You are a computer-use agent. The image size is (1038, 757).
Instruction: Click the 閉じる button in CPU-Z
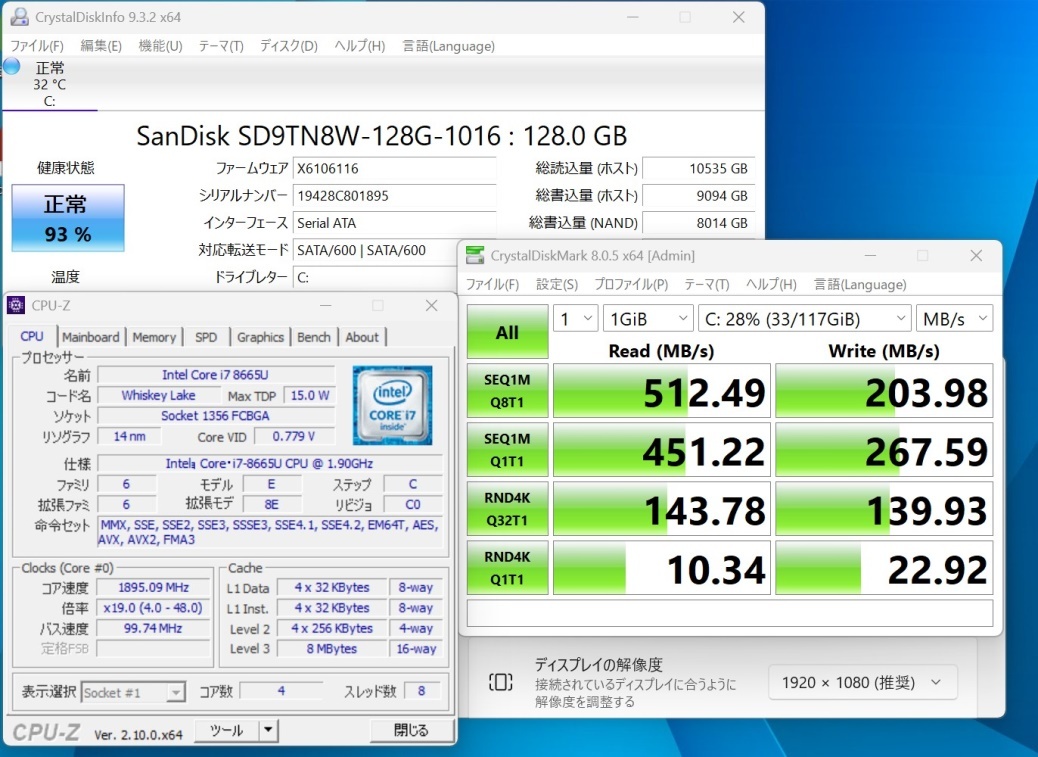[412, 731]
